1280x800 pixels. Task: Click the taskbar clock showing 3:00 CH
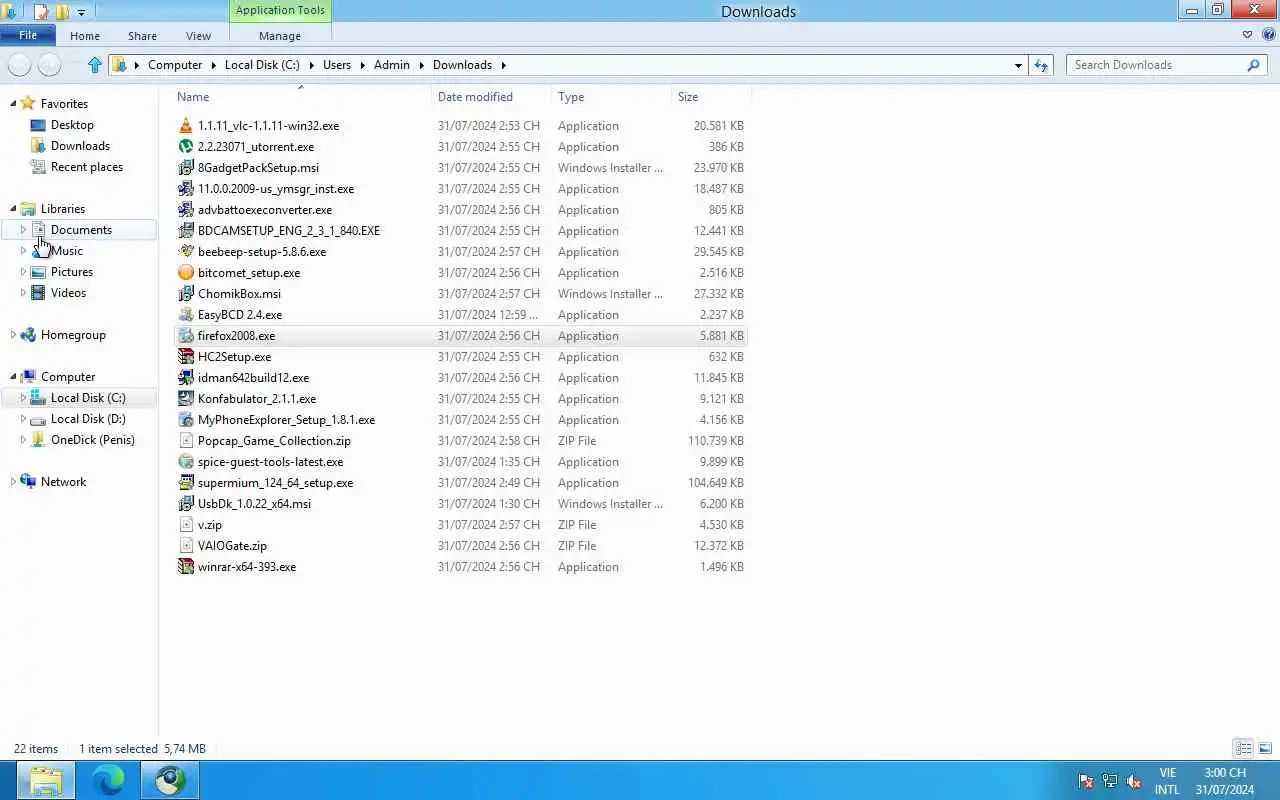1225,773
